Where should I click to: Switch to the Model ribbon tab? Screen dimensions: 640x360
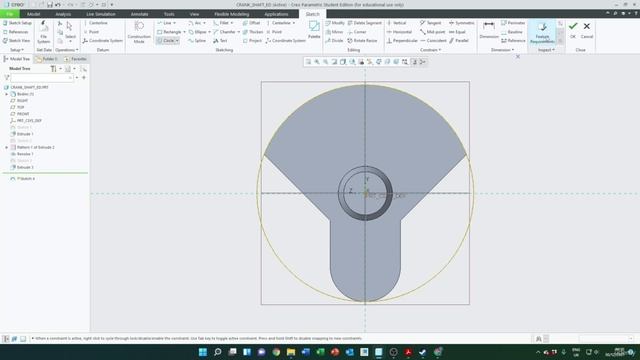33,14
